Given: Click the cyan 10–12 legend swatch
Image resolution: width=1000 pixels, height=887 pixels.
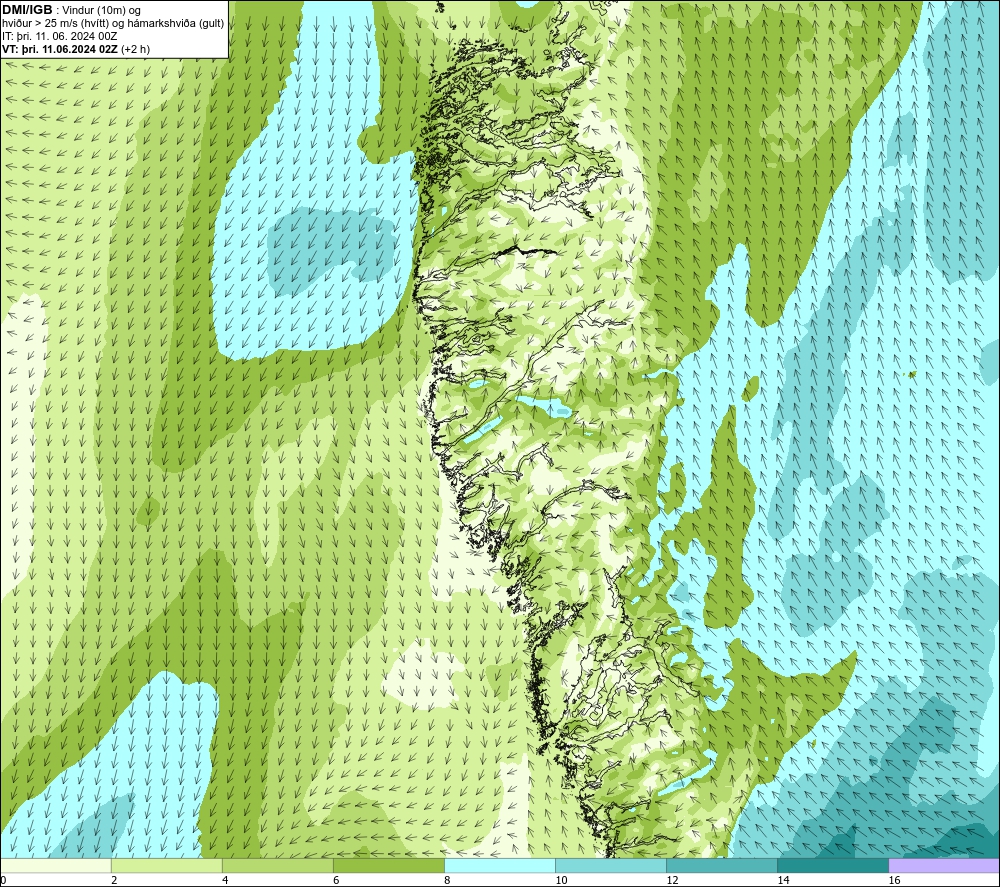Looking at the screenshot, I should [611, 865].
